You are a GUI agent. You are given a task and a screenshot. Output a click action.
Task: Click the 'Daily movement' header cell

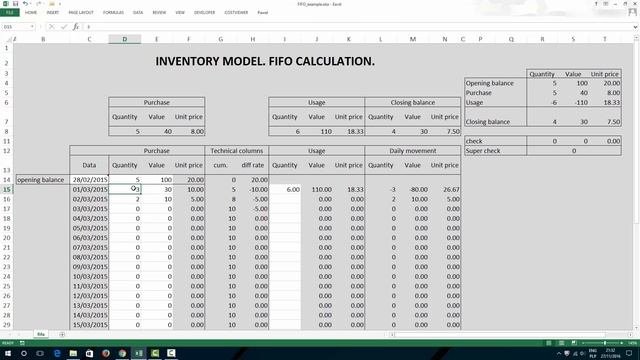tap(413, 151)
